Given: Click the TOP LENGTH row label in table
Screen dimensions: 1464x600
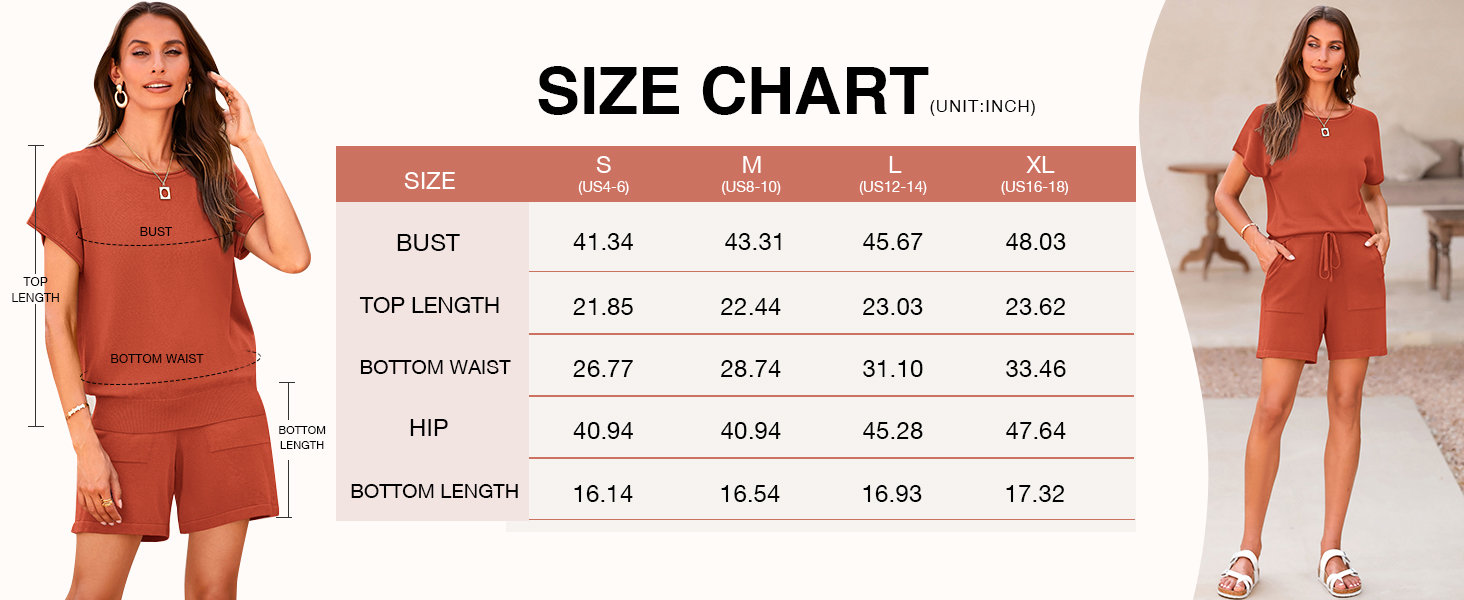Looking at the screenshot, I should 430,306.
